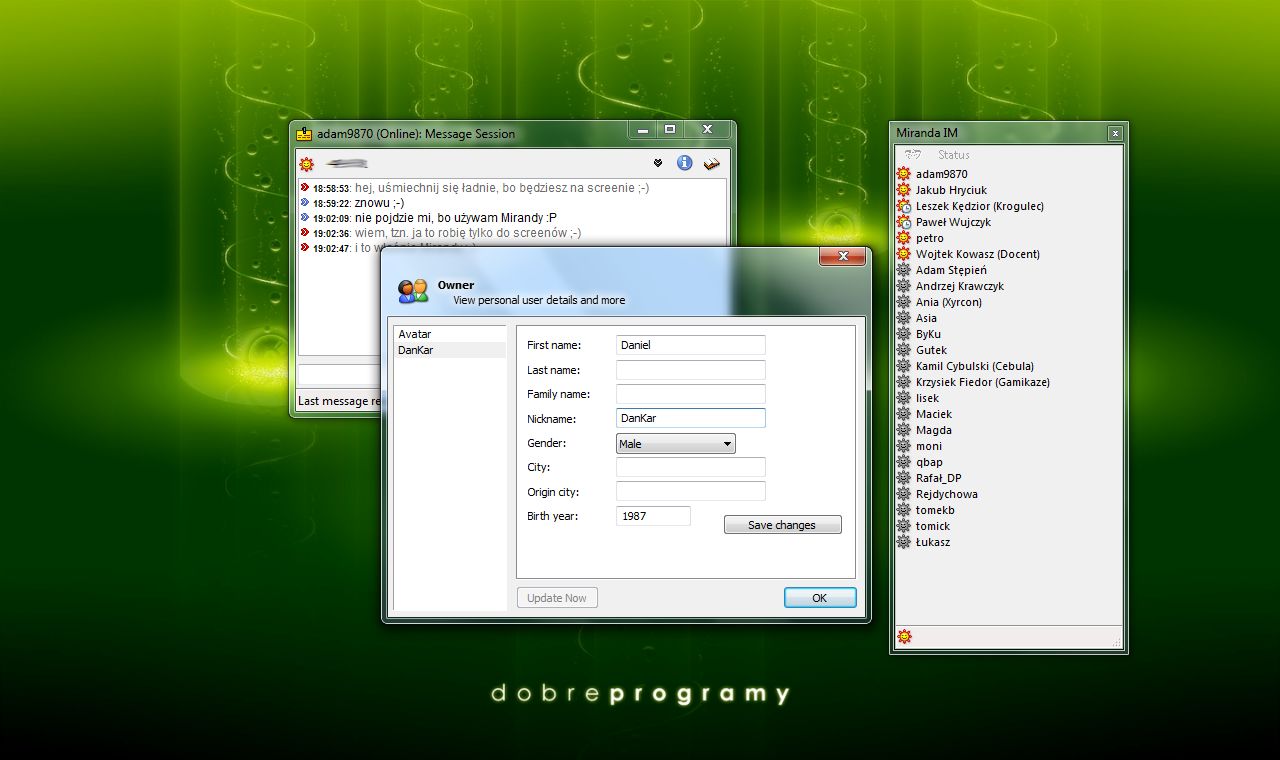
Task: Click the offline icon beside Gutek
Action: pos(904,350)
